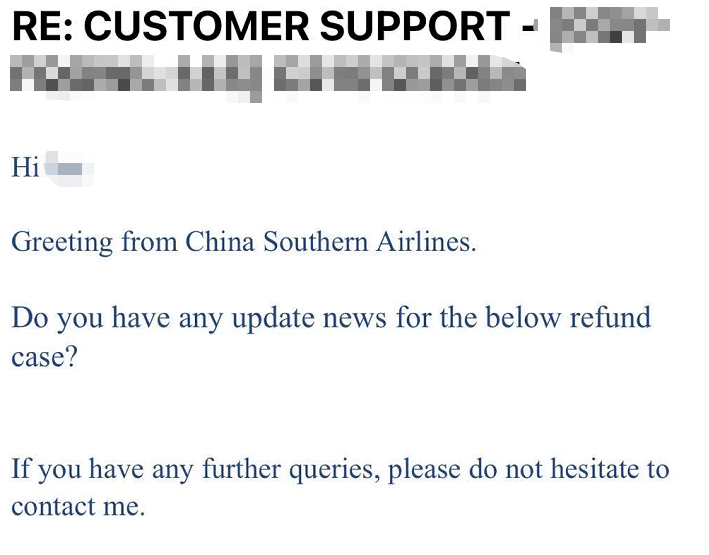Click the "RE: CUSTOMER SUPPORT" subject heading
The height and width of the screenshot is (555, 709).
261,26
